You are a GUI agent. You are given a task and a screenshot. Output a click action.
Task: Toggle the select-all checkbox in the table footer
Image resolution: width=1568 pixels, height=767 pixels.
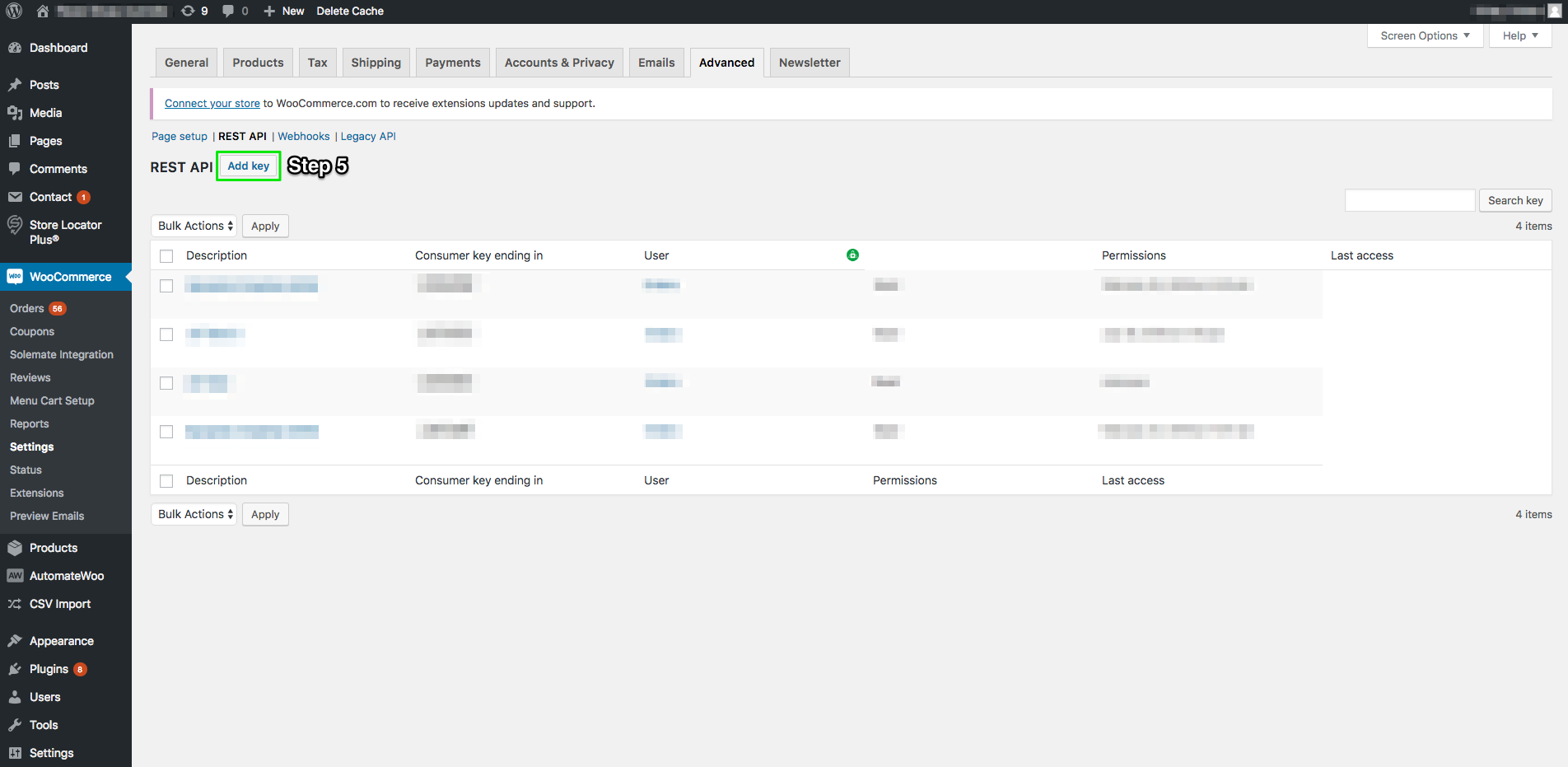[x=166, y=481]
